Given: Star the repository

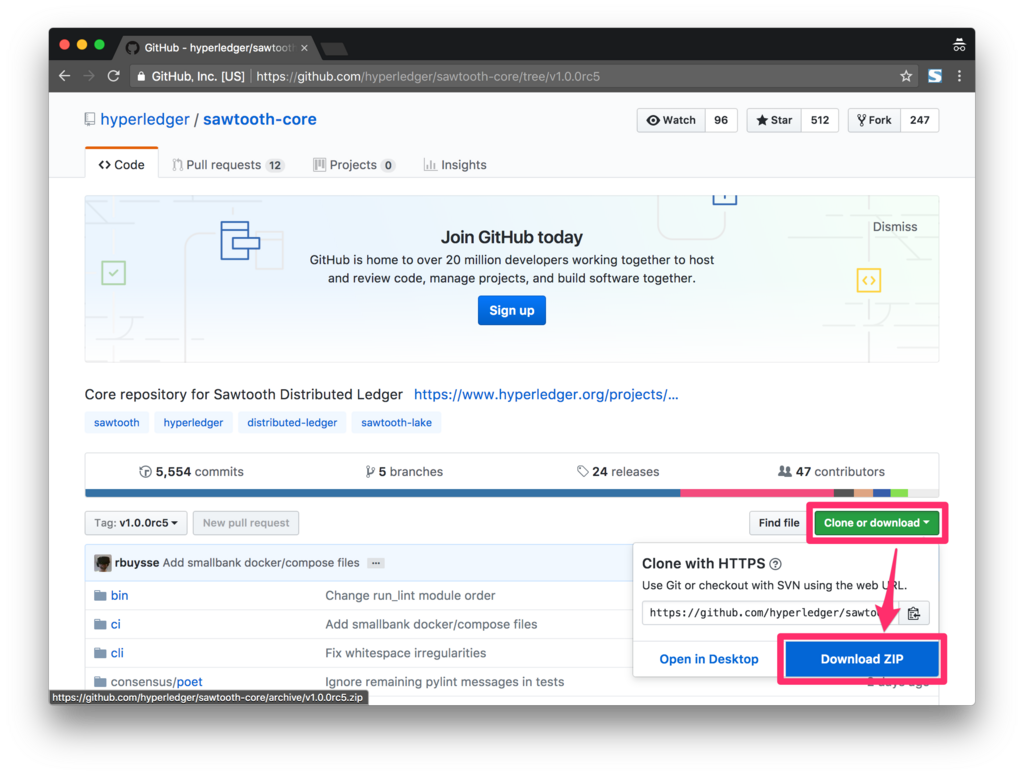Looking at the screenshot, I should point(774,120).
